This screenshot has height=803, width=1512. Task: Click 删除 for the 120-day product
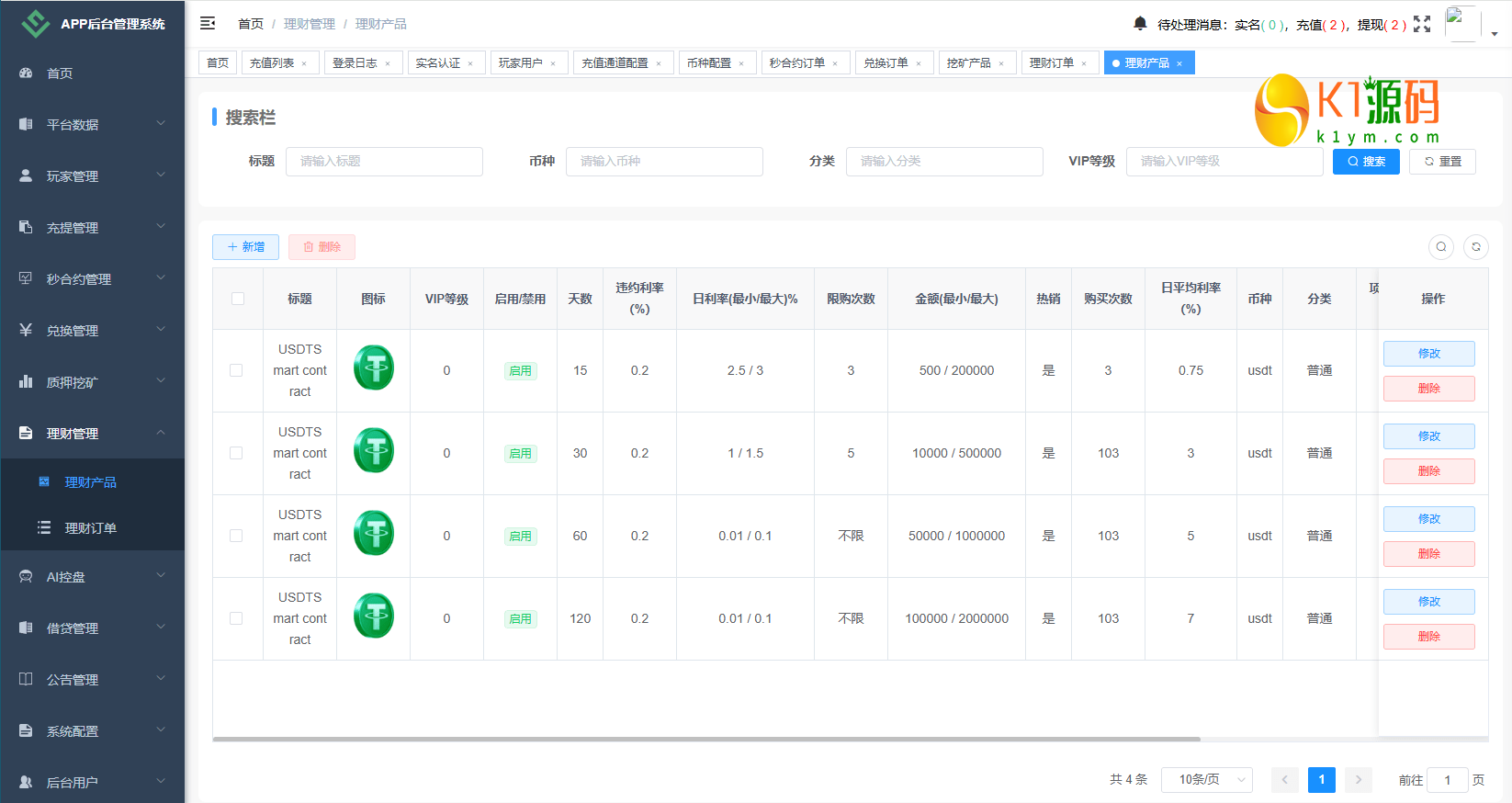click(1429, 636)
